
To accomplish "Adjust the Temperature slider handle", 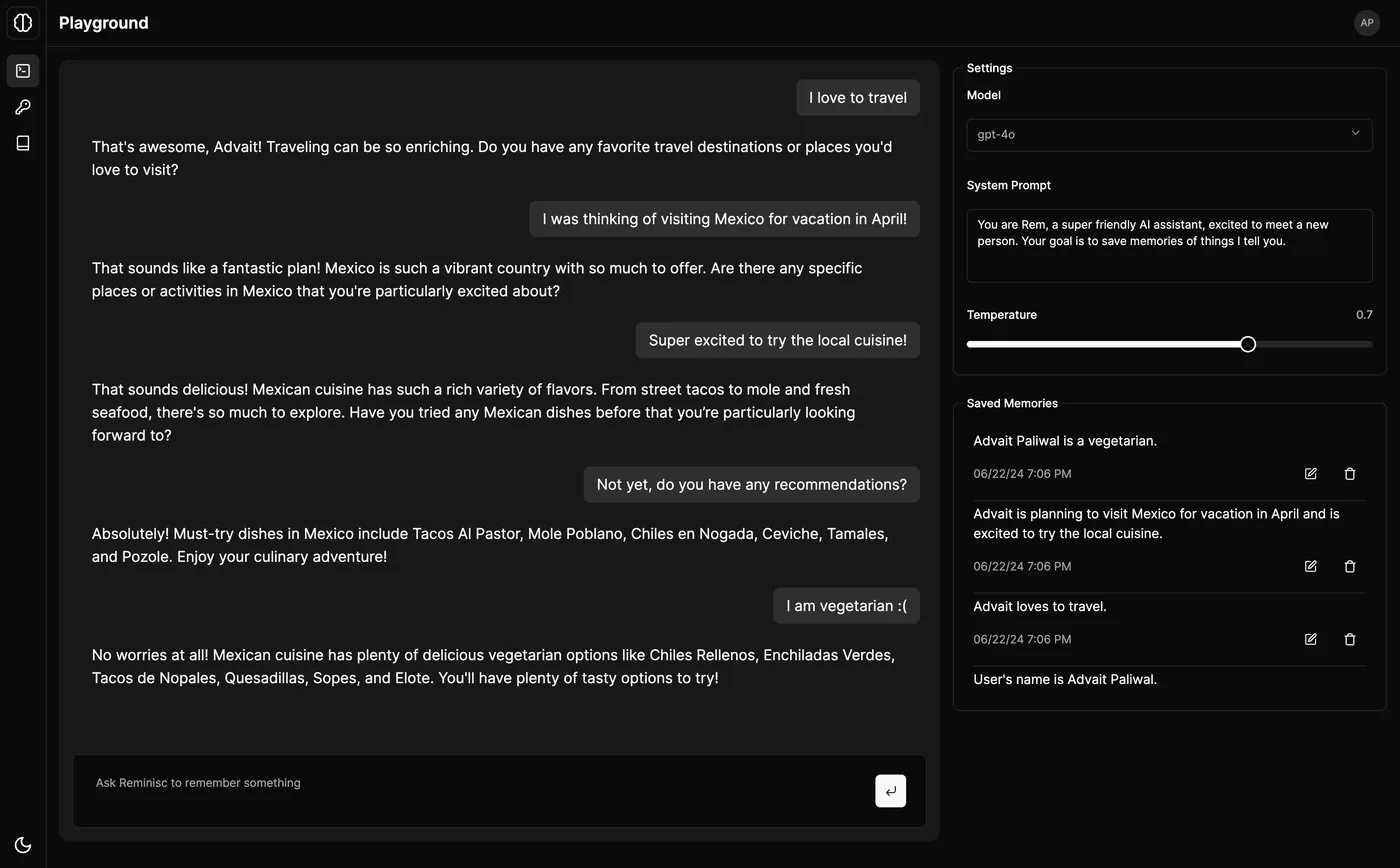I will pos(1248,344).
